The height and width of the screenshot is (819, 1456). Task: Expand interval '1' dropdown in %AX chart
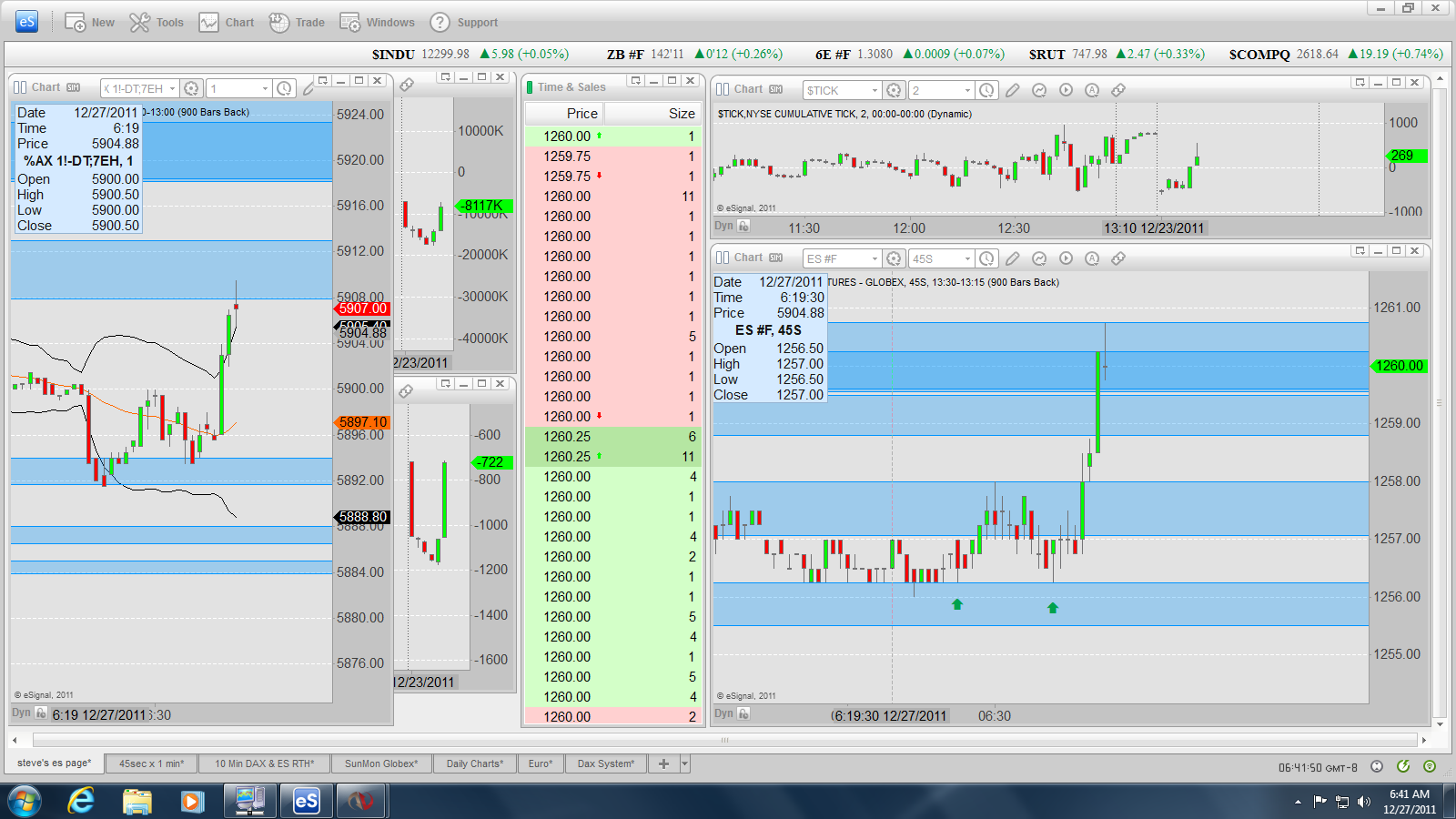[x=265, y=88]
